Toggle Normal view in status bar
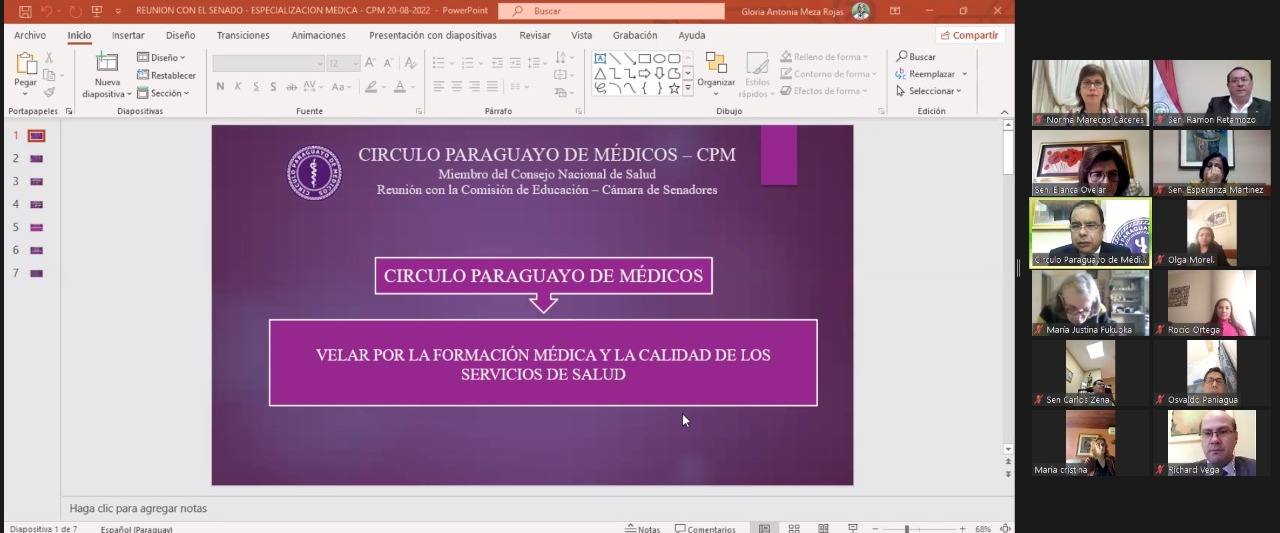The width and height of the screenshot is (1280, 533). 764,528
